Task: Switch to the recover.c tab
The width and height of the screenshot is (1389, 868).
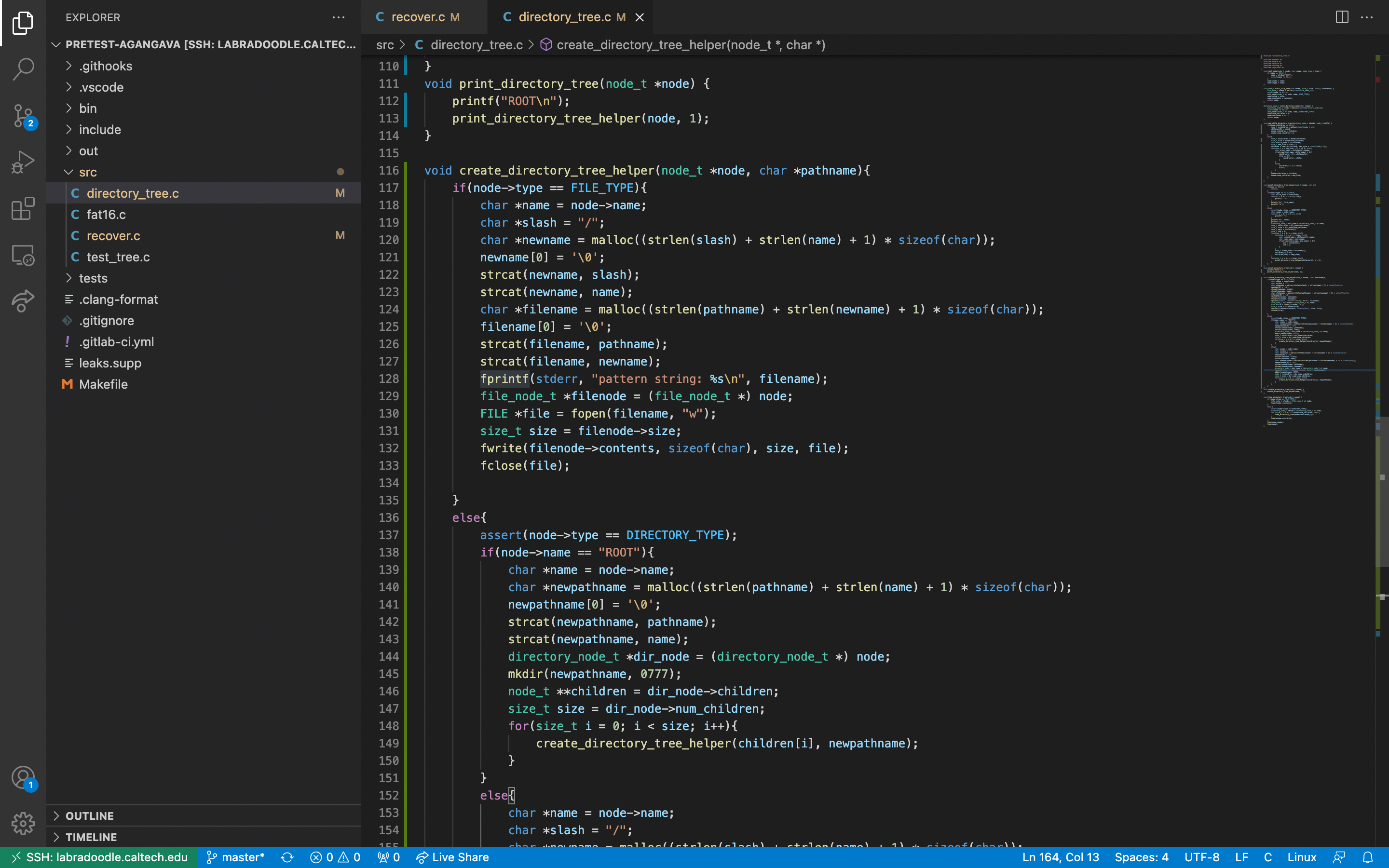Action: click(418, 17)
